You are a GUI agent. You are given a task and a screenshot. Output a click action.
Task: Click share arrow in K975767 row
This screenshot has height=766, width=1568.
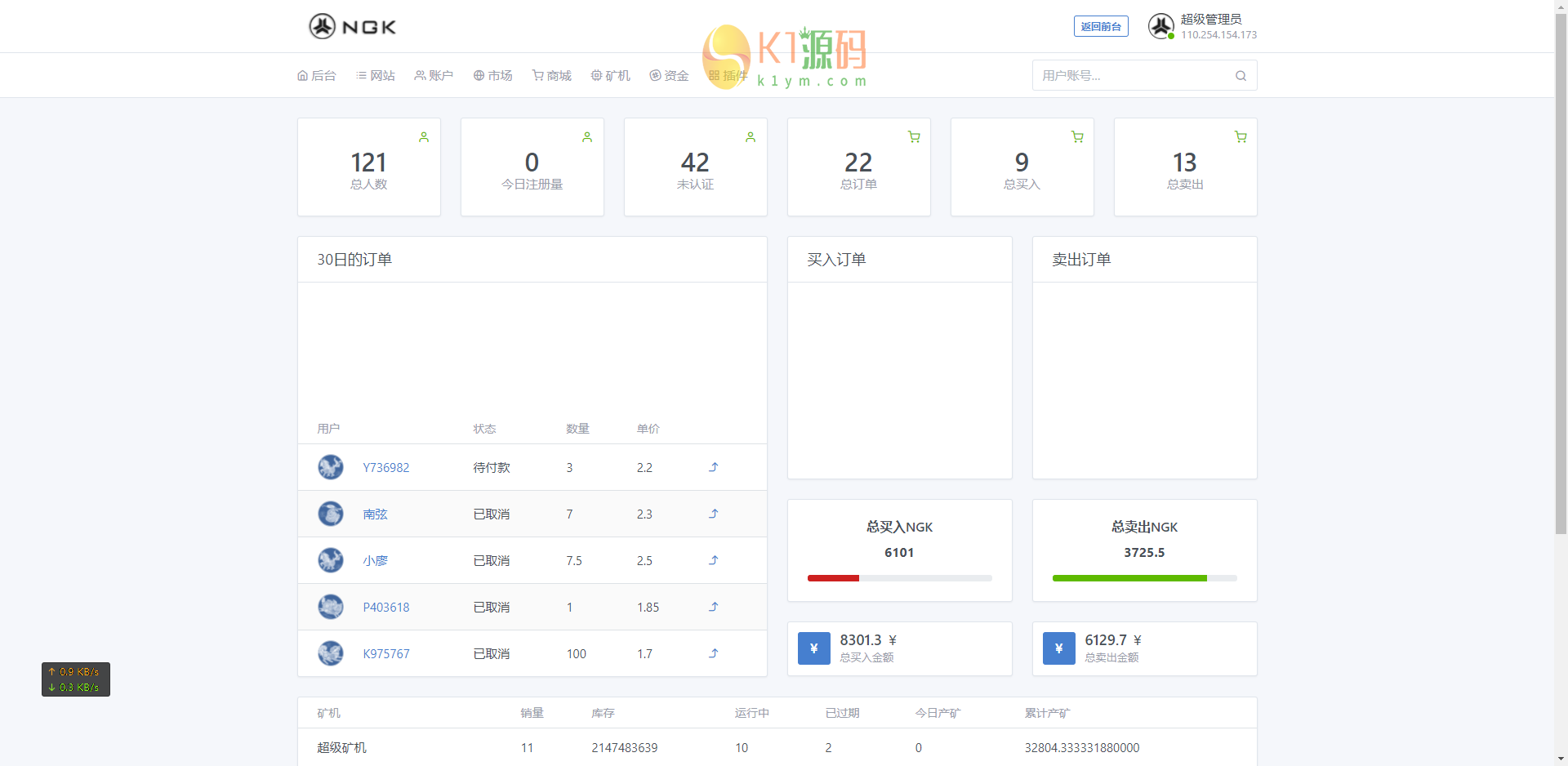coord(713,653)
